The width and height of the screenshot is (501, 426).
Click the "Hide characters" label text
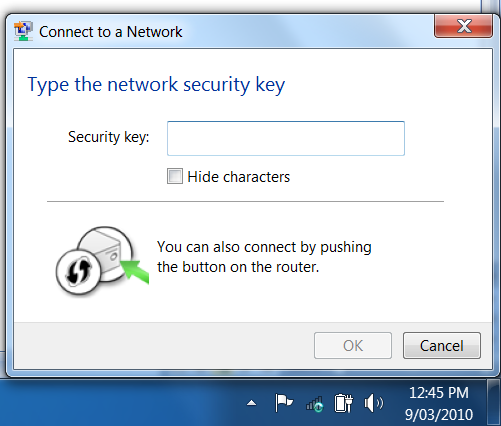(x=238, y=177)
